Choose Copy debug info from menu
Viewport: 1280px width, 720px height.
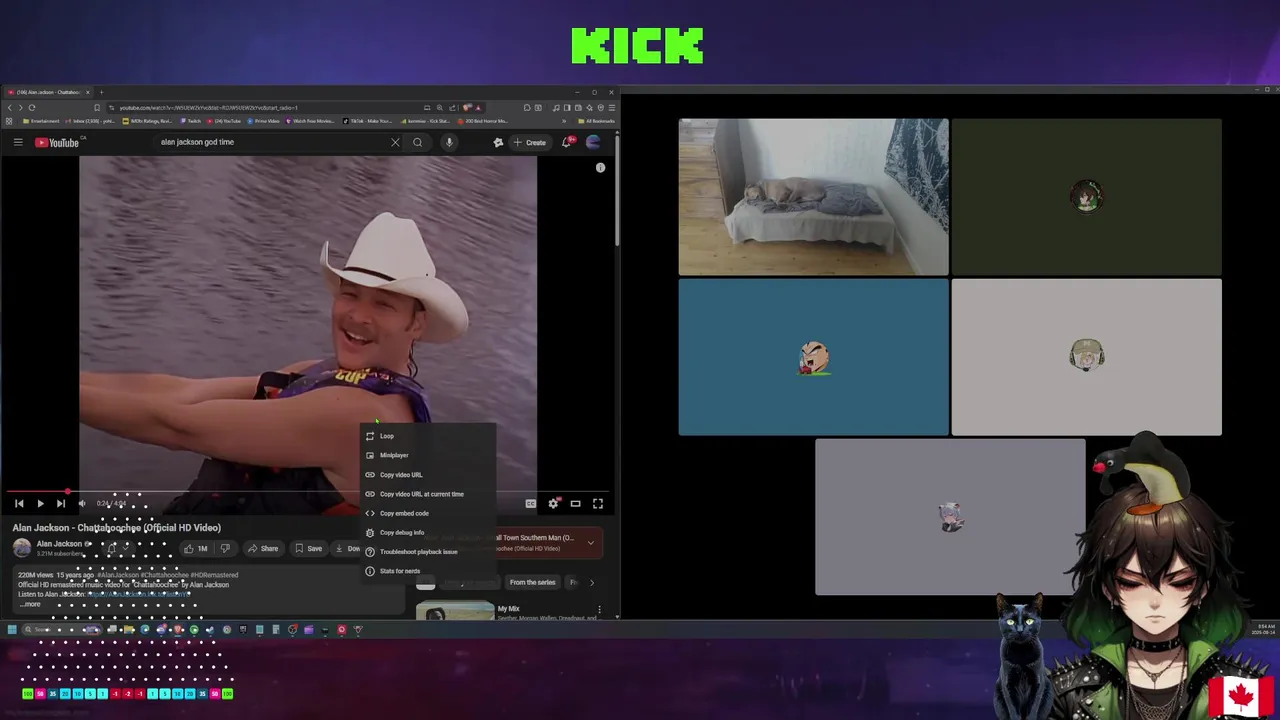[428, 532]
